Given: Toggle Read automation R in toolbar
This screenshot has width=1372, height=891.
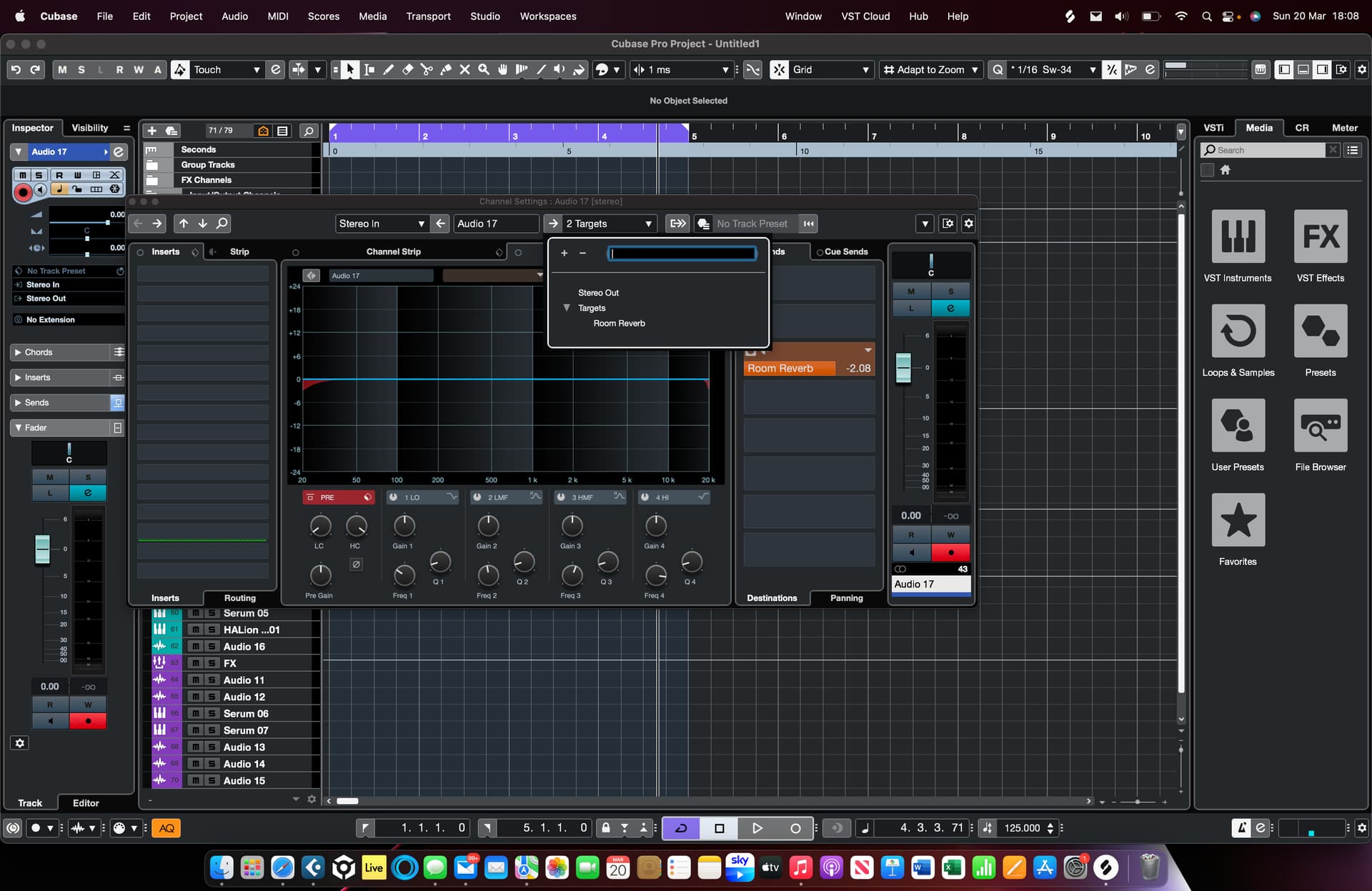Looking at the screenshot, I should tap(119, 69).
